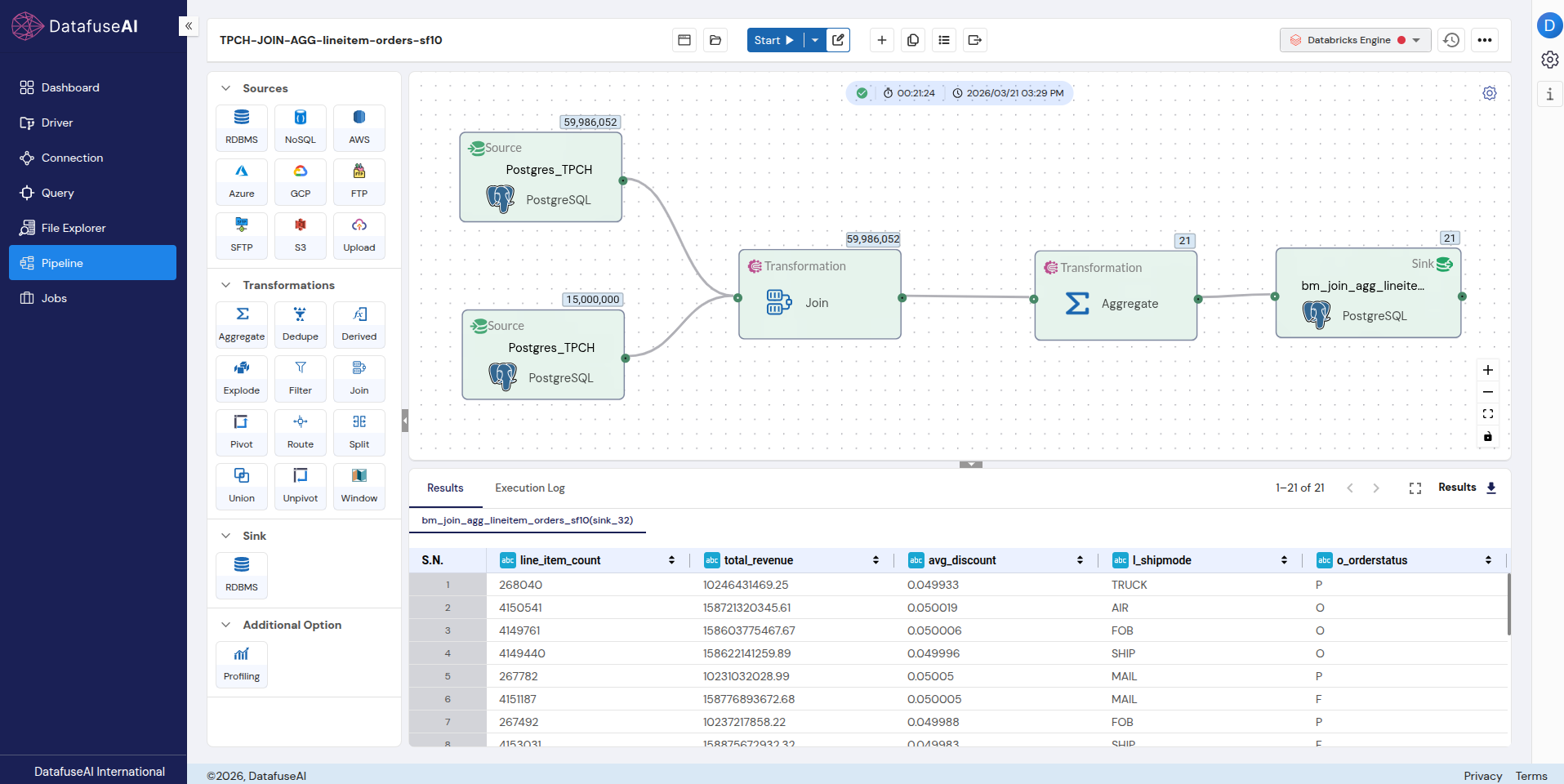Collapse the Transformations section

tap(225, 285)
